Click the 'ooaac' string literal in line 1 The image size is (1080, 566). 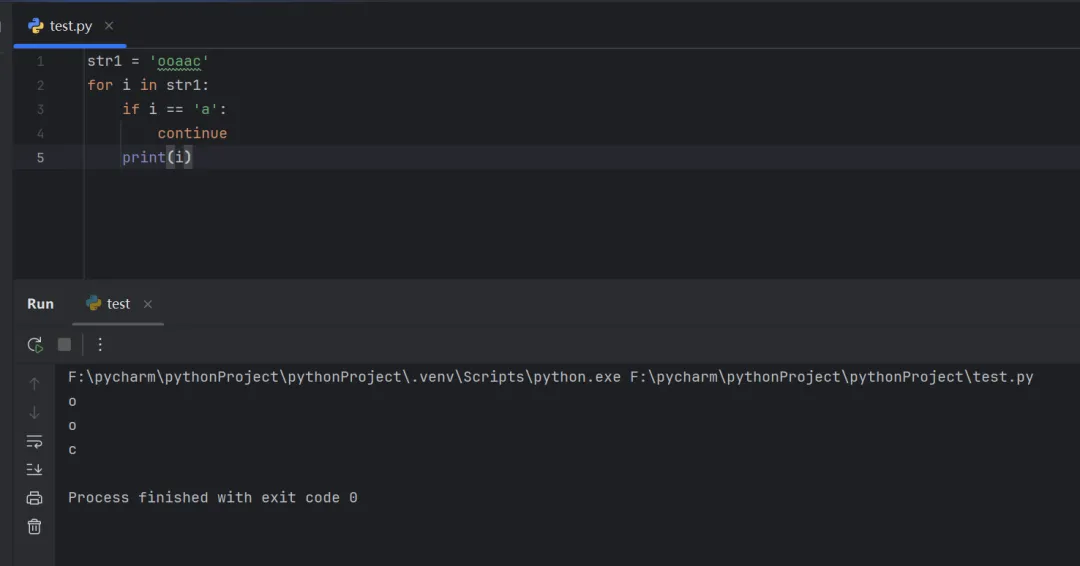coord(179,61)
